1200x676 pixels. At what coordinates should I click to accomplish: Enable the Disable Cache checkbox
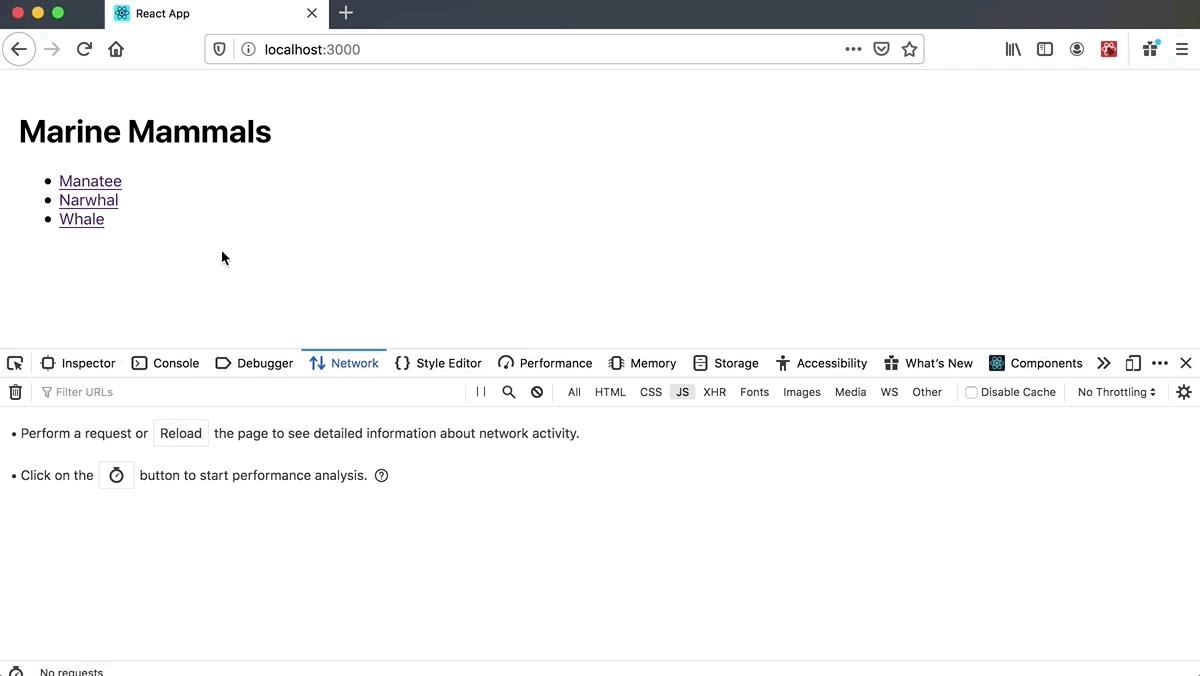point(970,391)
